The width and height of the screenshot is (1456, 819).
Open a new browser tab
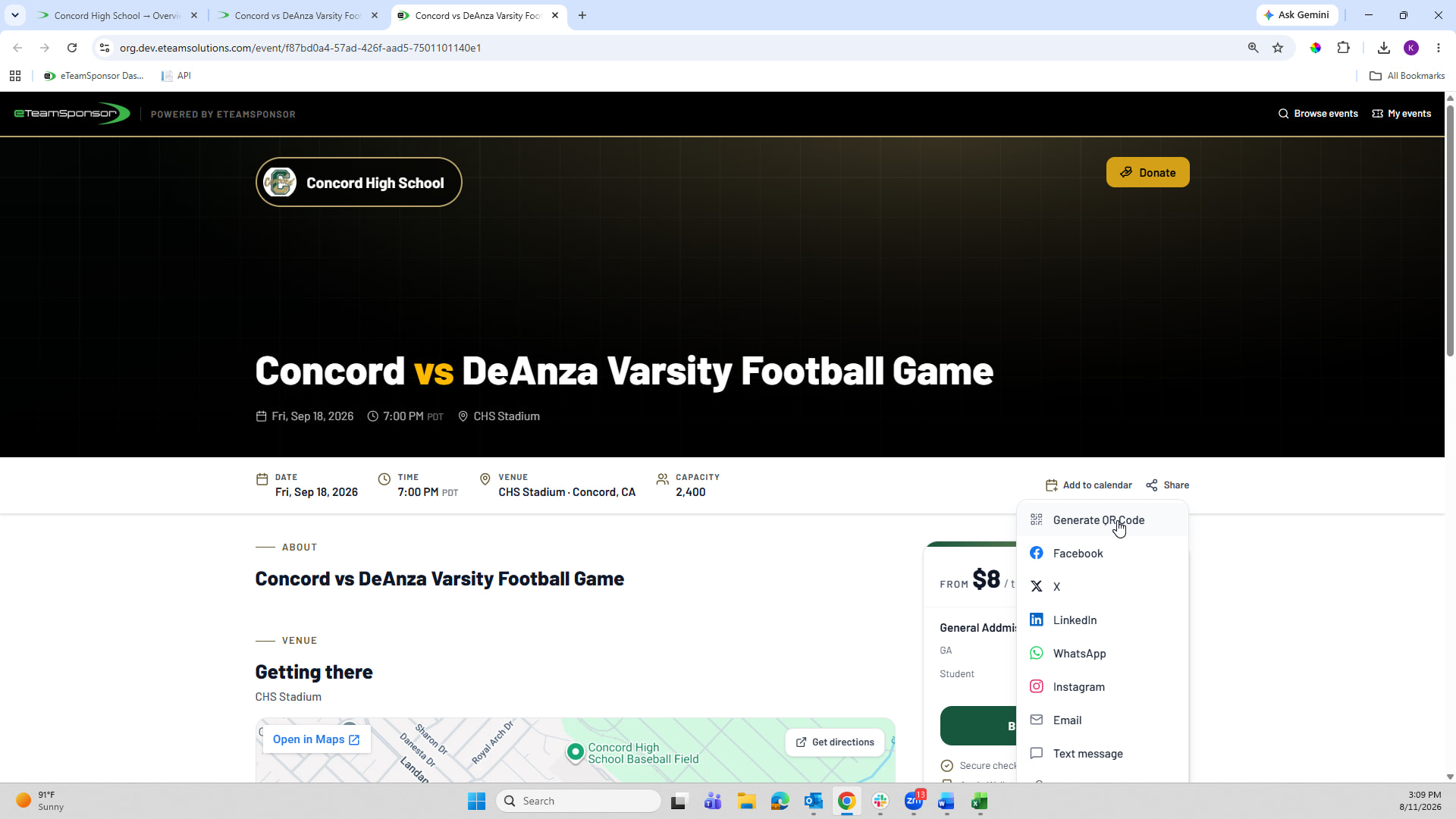pyautogui.click(x=582, y=15)
